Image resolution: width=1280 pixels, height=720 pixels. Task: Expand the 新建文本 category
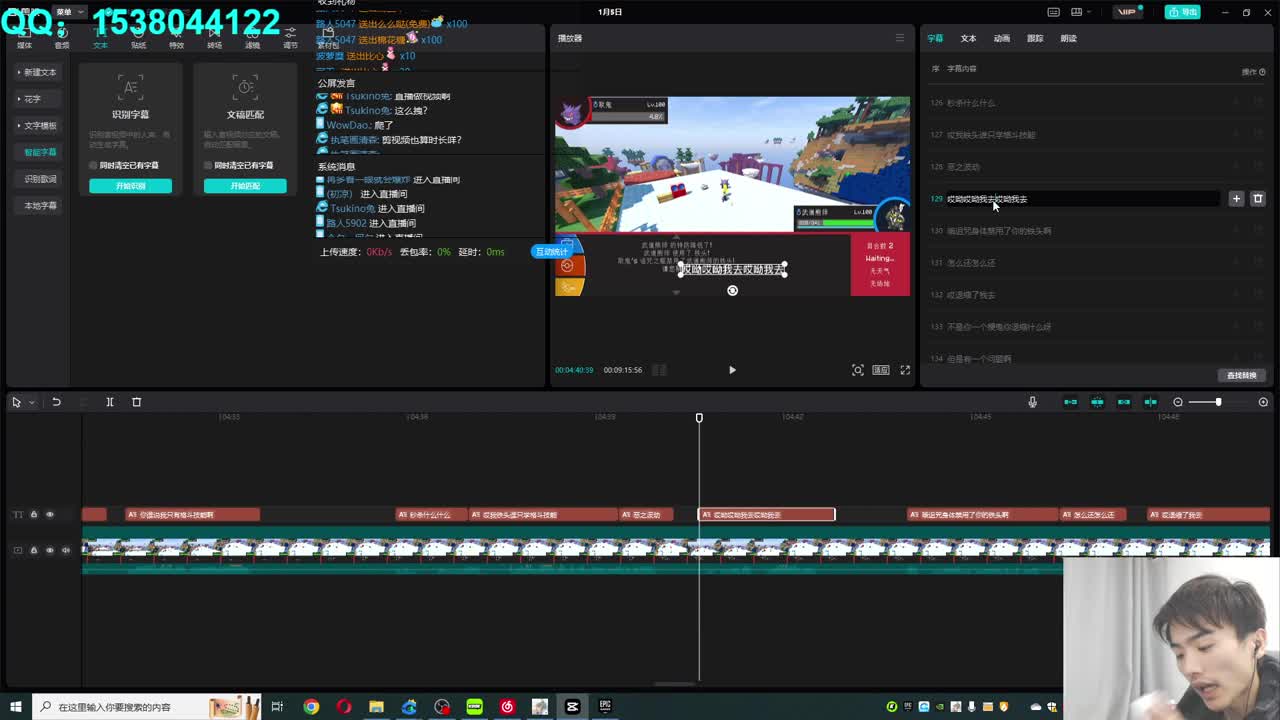coord(38,72)
